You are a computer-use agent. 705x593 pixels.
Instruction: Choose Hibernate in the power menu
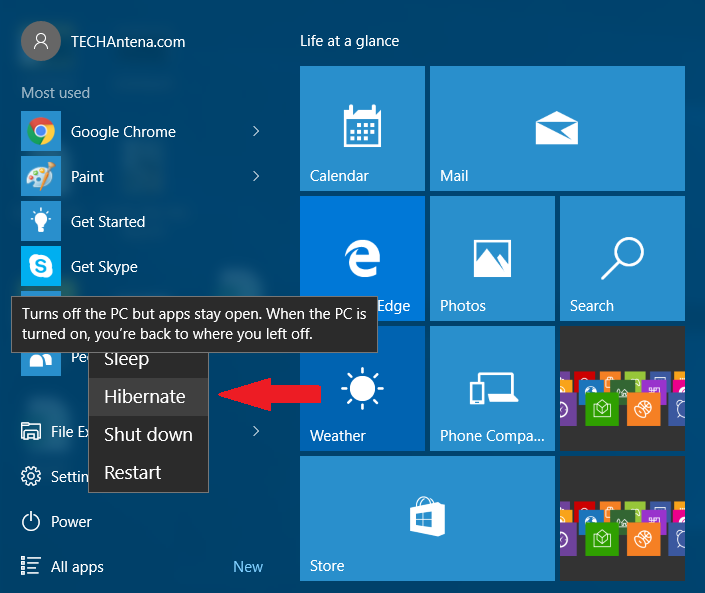tap(149, 397)
